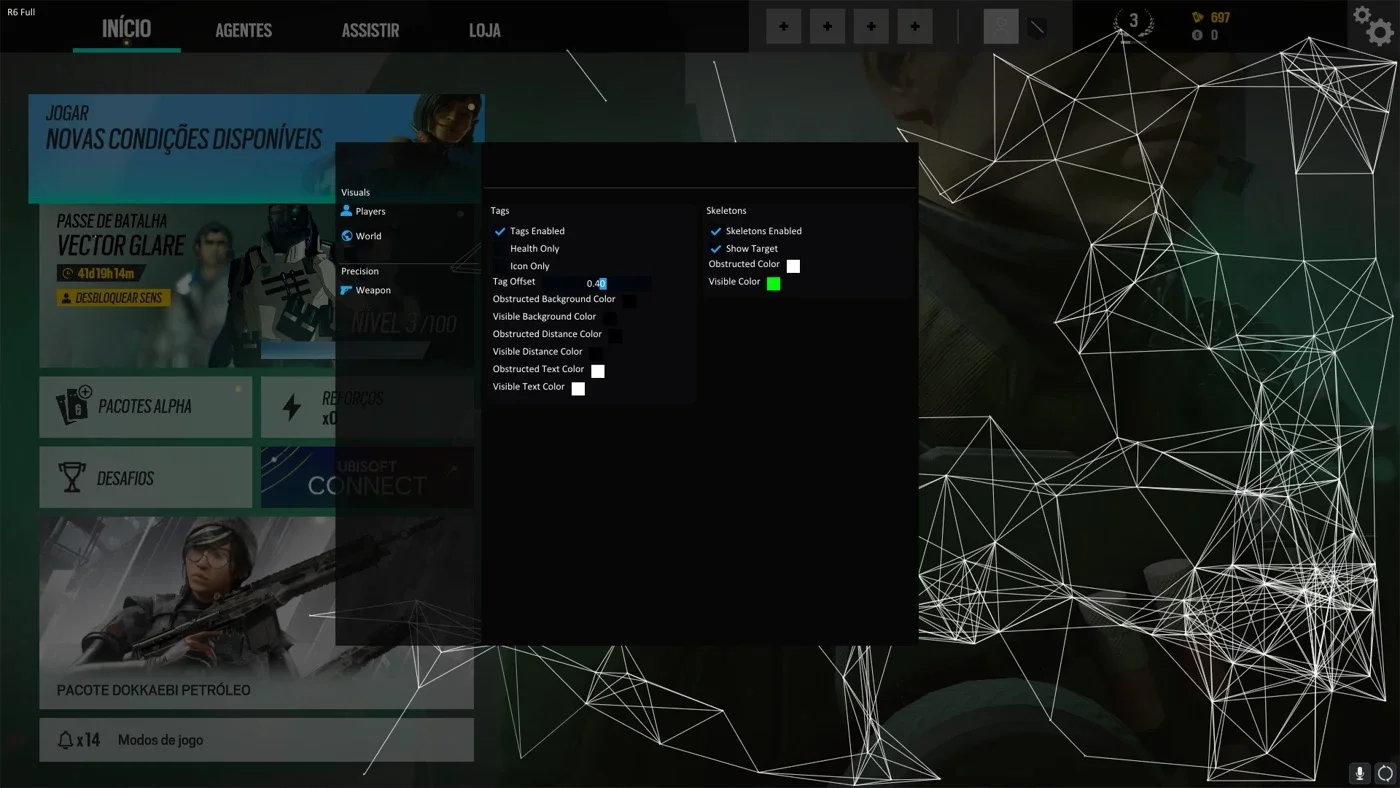Click the 697 renown balance
Image resolution: width=1400 pixels, height=788 pixels.
pos(1220,17)
